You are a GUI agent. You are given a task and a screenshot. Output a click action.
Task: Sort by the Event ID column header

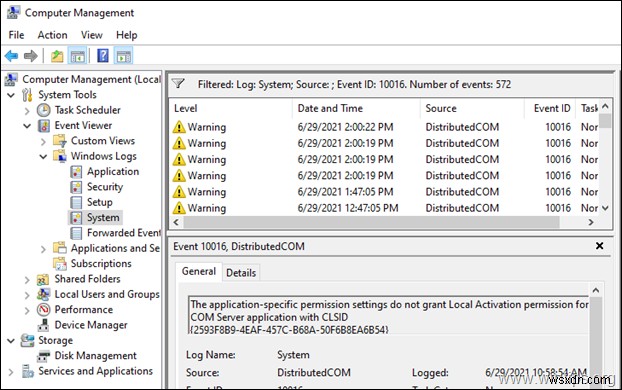[x=550, y=108]
